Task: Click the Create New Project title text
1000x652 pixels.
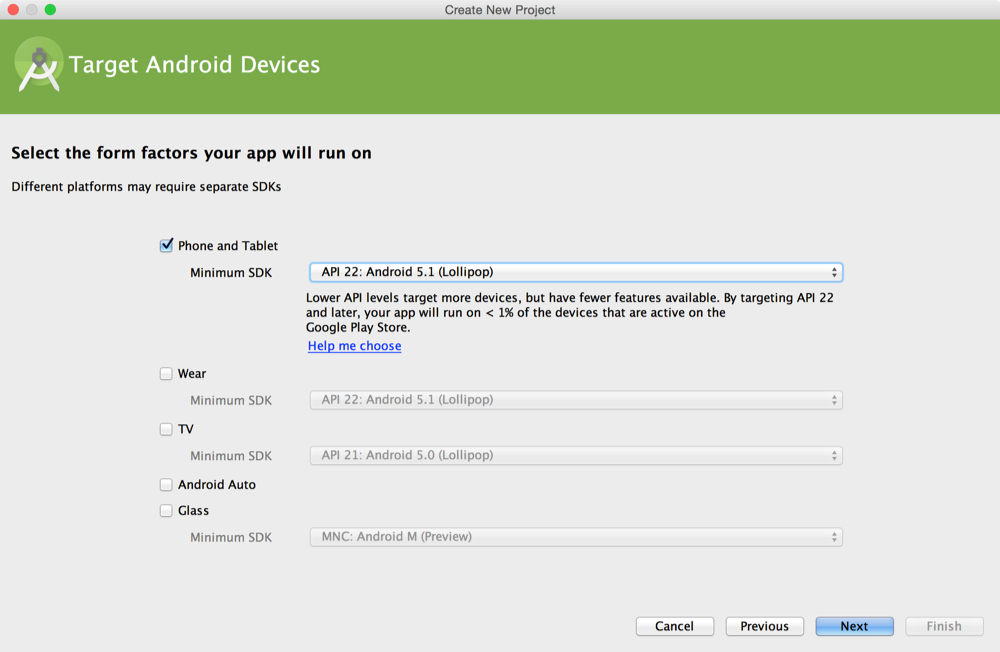Action: pos(500,10)
